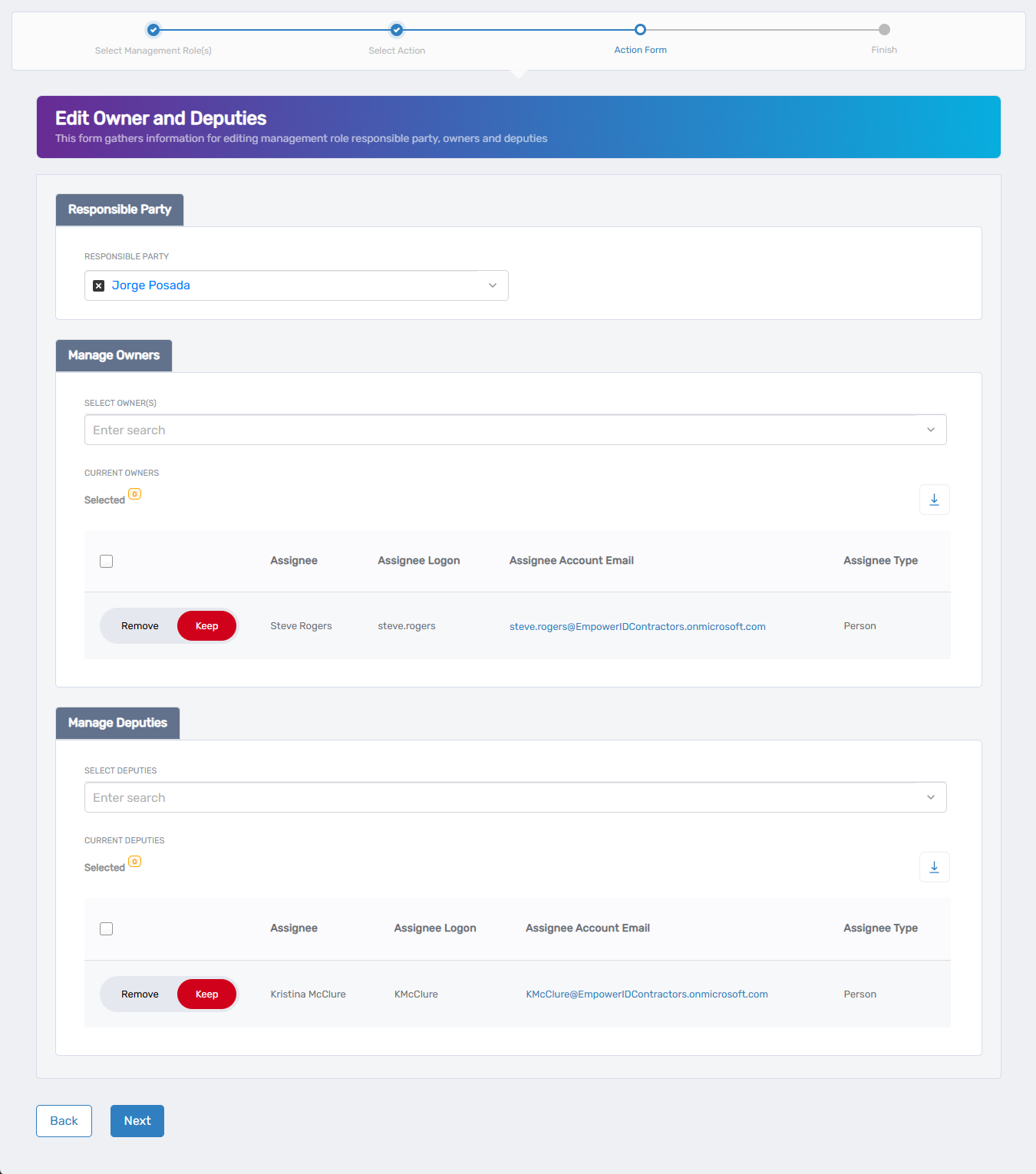Open the Manage Deputies tab
Screen dimensions: 1036x1174
tap(117, 723)
